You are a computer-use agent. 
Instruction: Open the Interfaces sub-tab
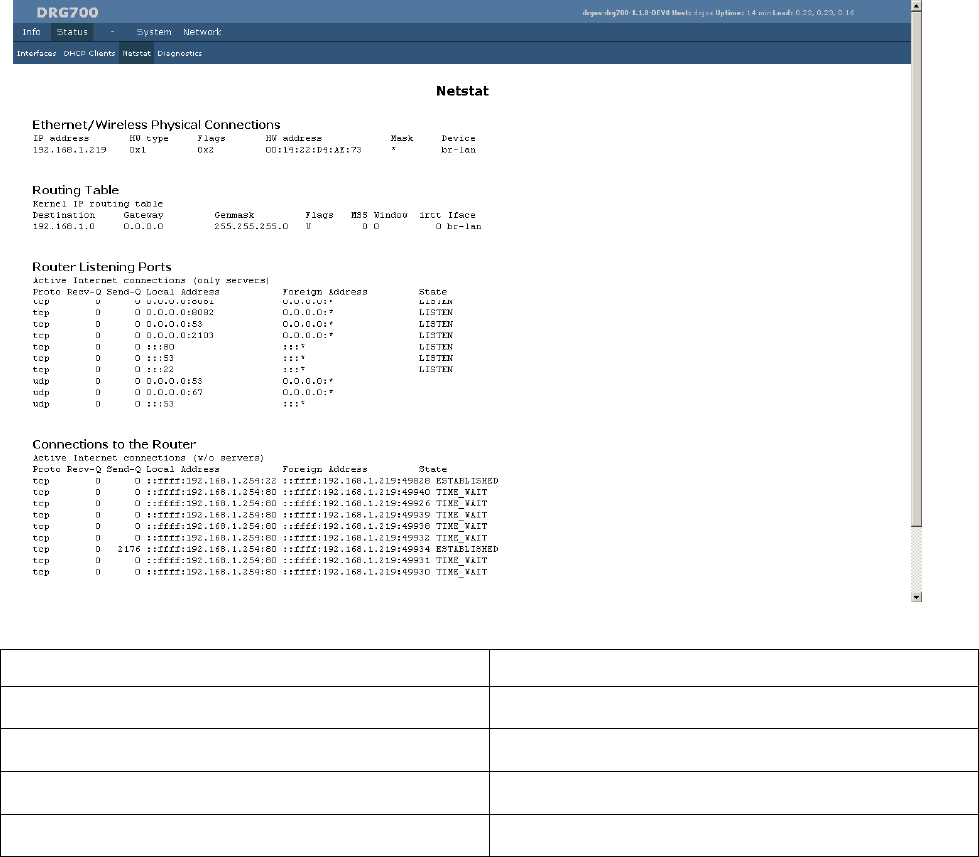[x=36, y=54]
